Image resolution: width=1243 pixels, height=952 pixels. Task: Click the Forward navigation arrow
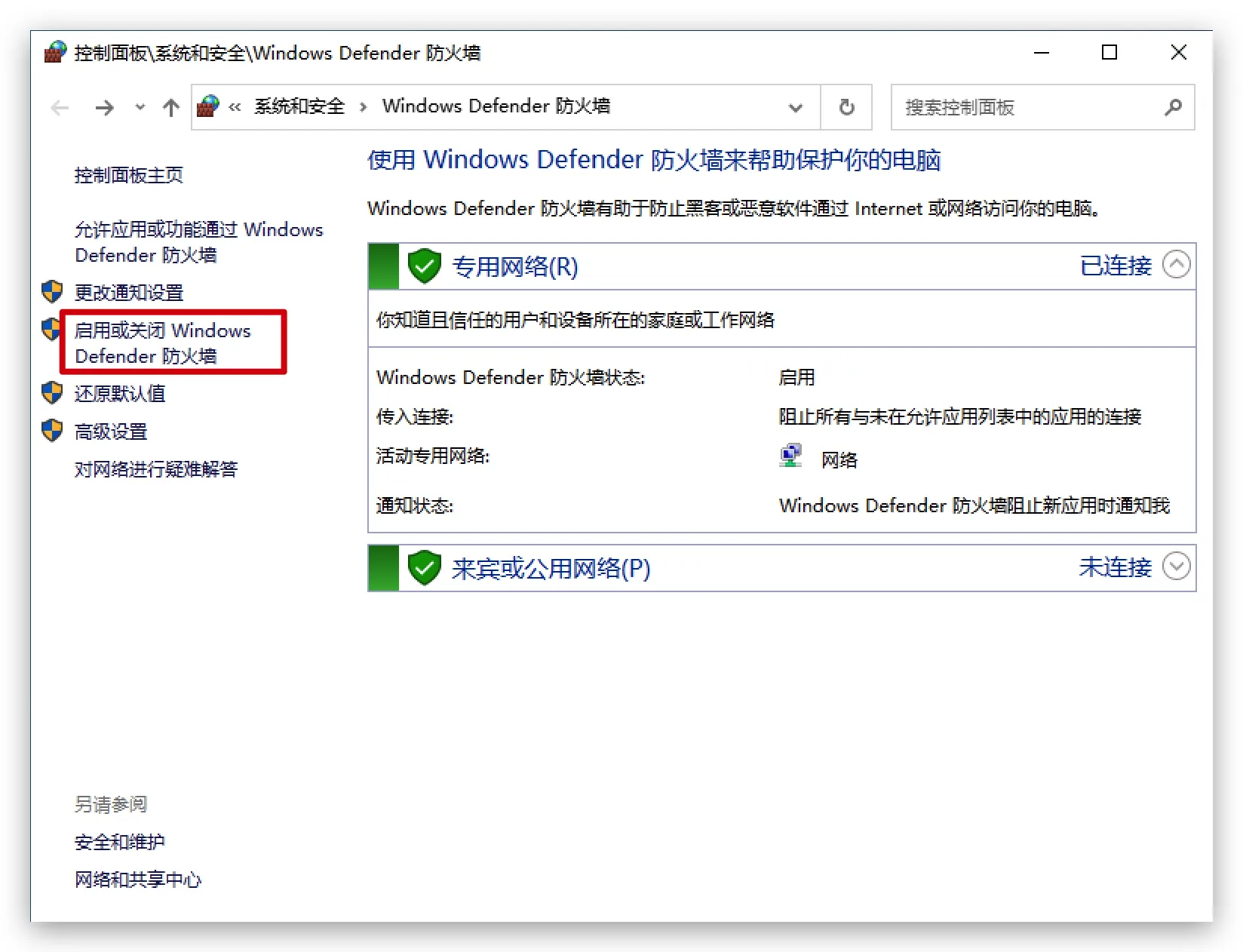(x=104, y=108)
